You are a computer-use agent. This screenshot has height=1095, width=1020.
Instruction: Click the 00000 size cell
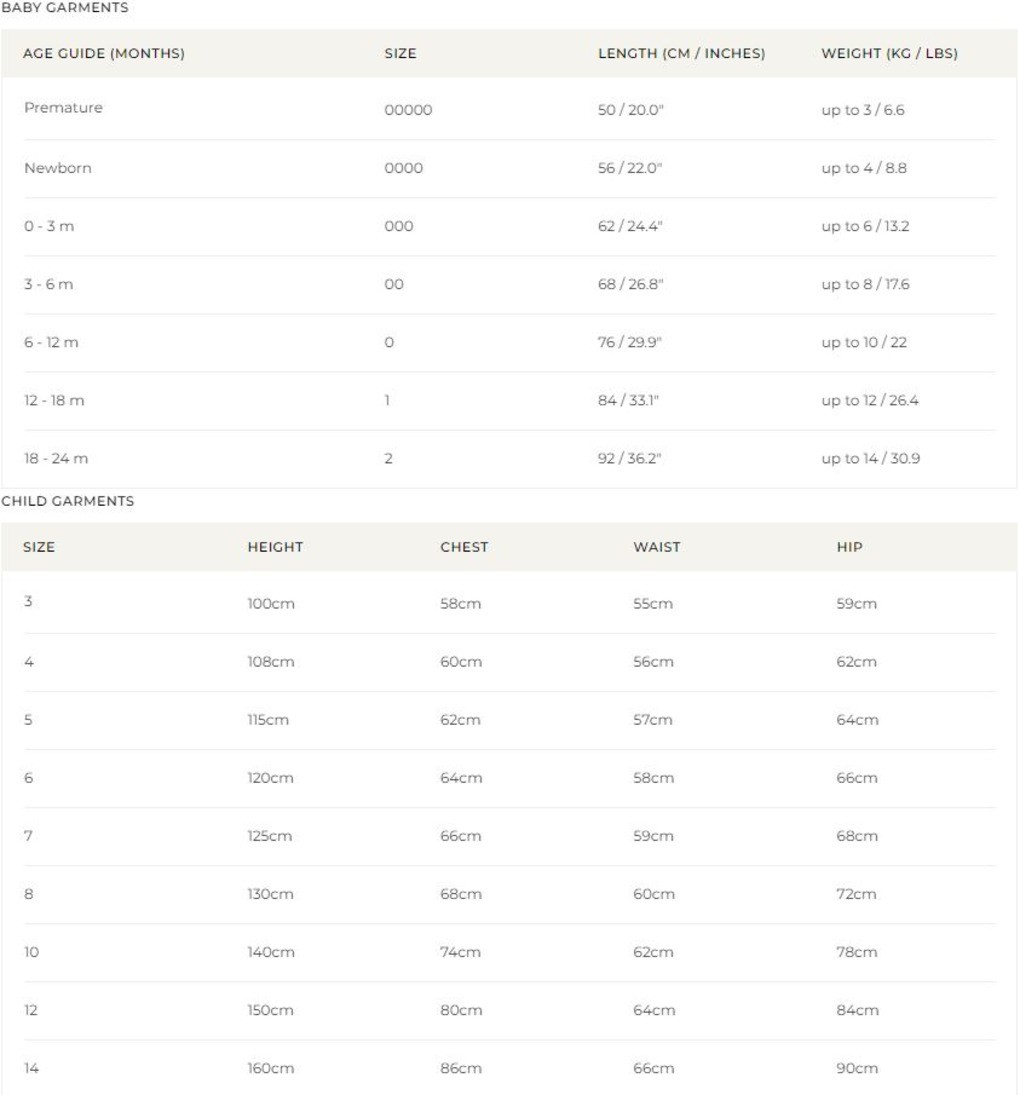(408, 110)
